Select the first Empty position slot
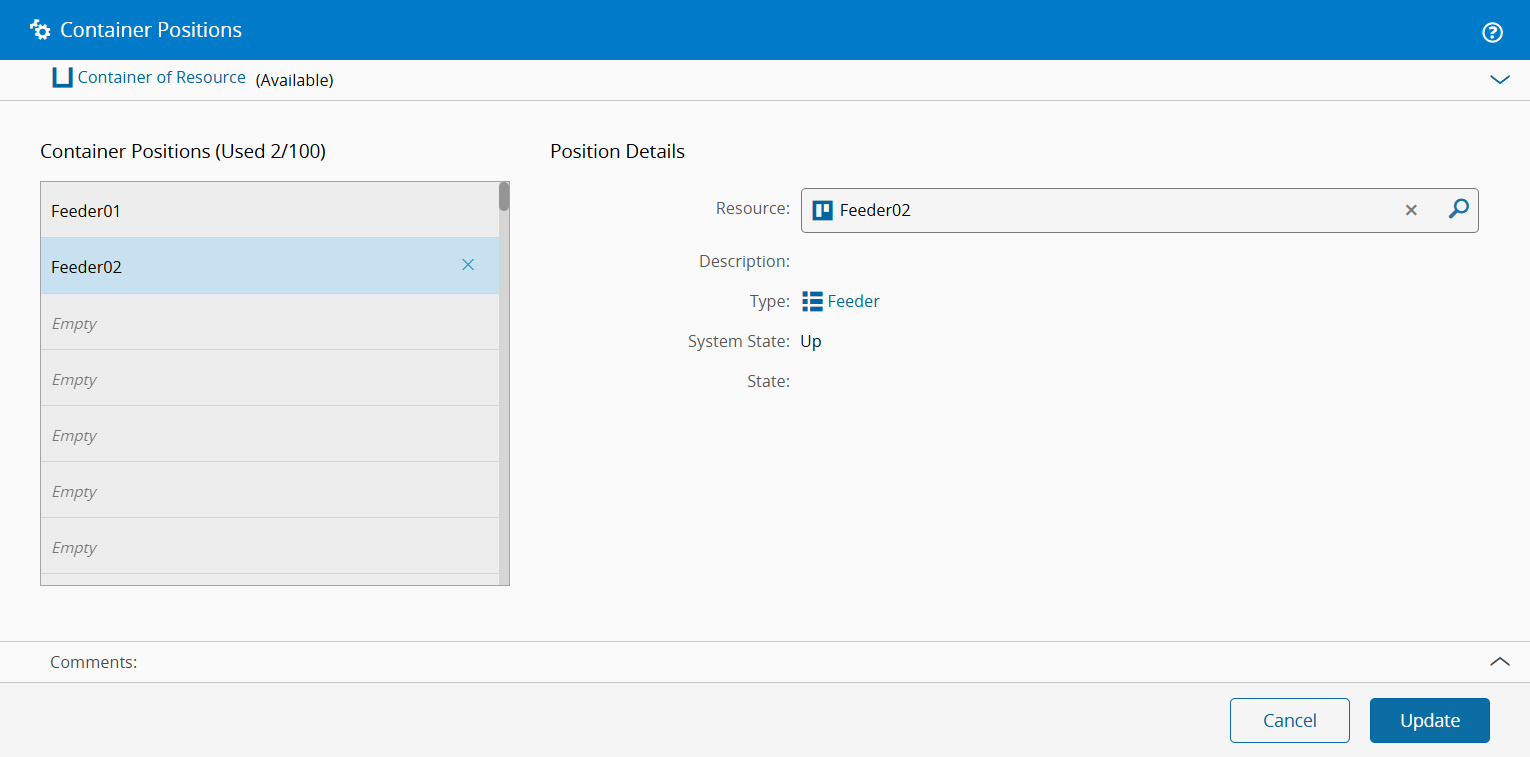The image size is (1530, 757). [250, 323]
